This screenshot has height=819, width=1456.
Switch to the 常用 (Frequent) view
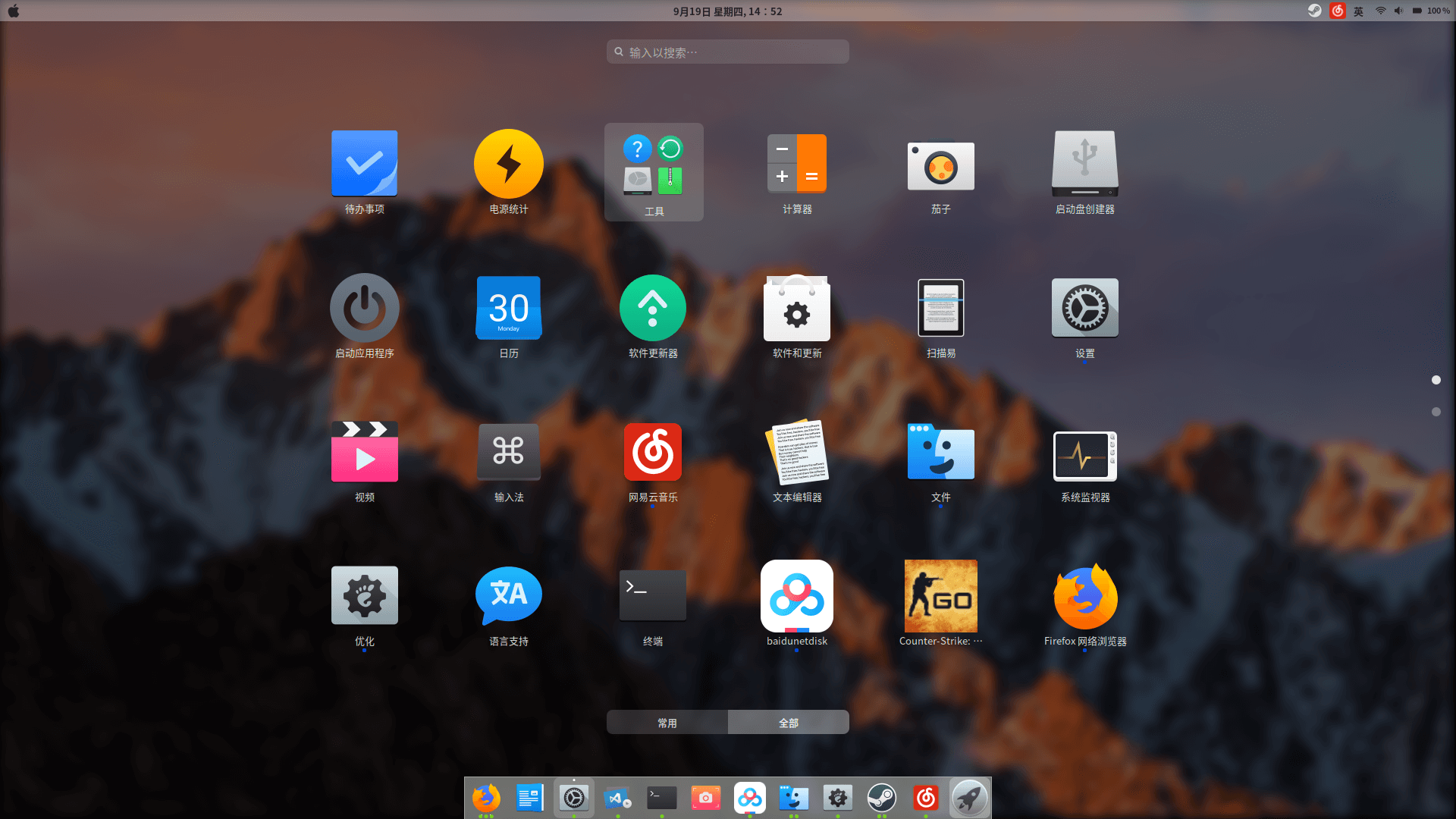(x=667, y=722)
